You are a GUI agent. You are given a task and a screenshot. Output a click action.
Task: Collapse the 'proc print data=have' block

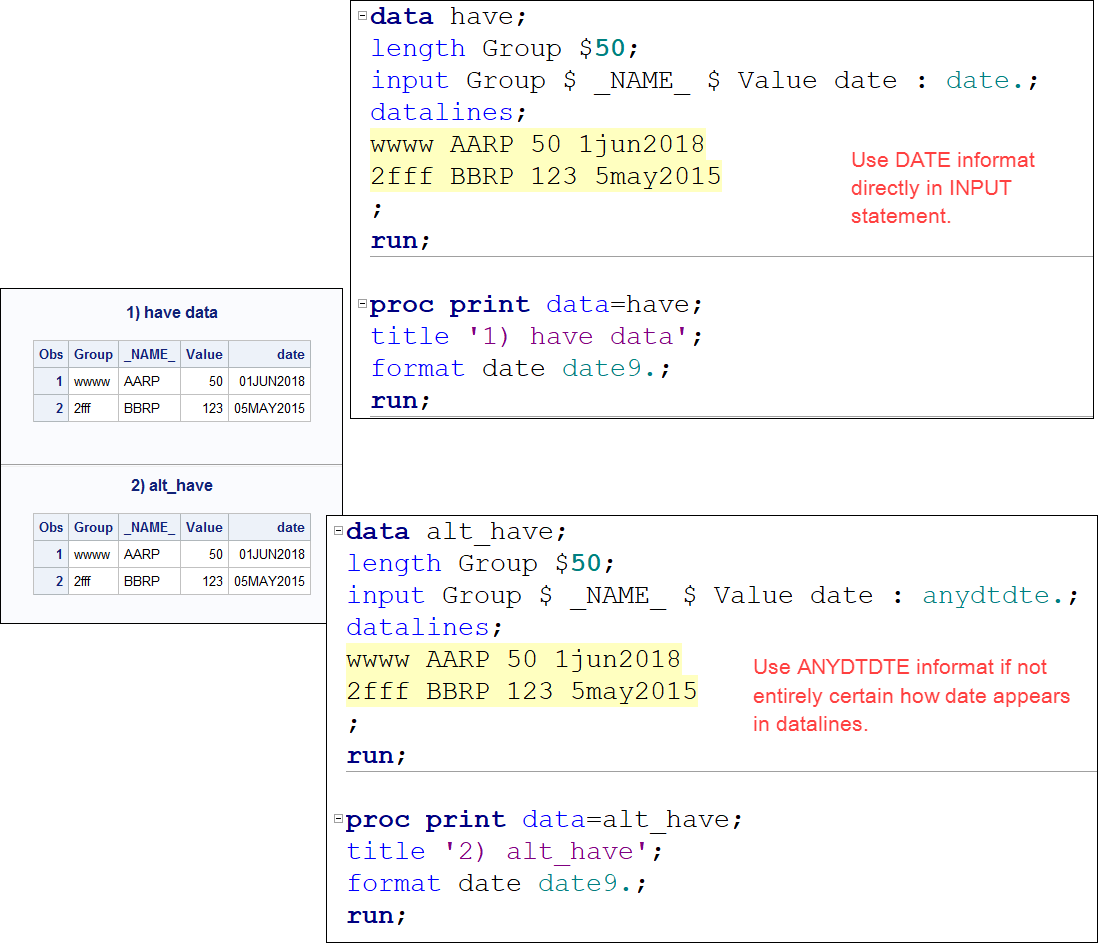pos(362,304)
